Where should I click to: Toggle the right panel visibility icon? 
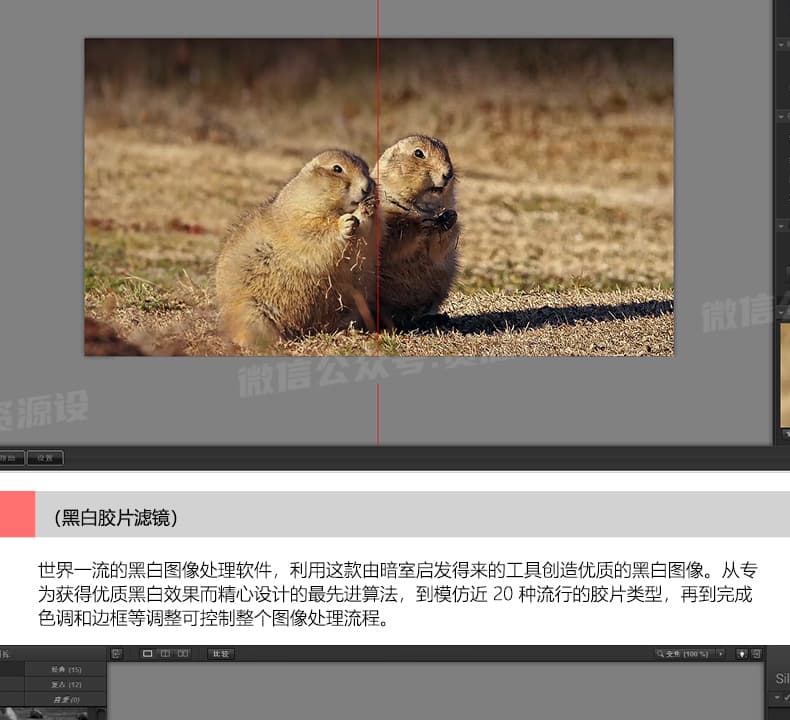tap(756, 654)
